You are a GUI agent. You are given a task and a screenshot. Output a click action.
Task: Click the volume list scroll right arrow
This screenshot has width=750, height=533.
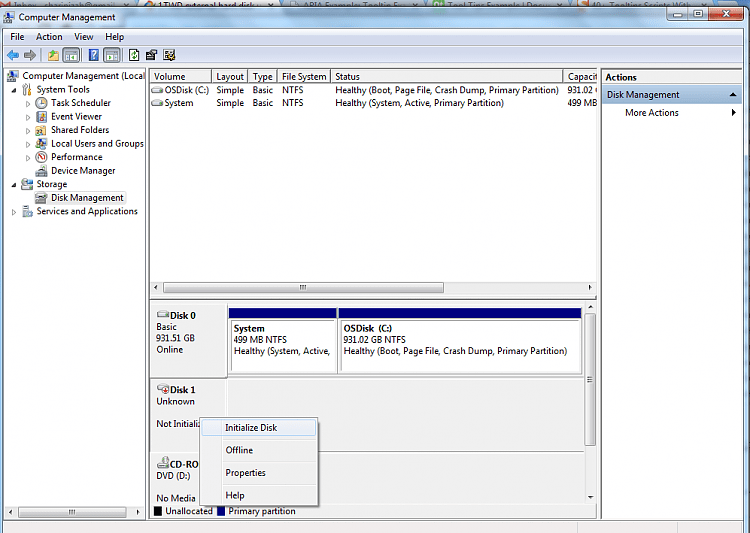pos(590,288)
